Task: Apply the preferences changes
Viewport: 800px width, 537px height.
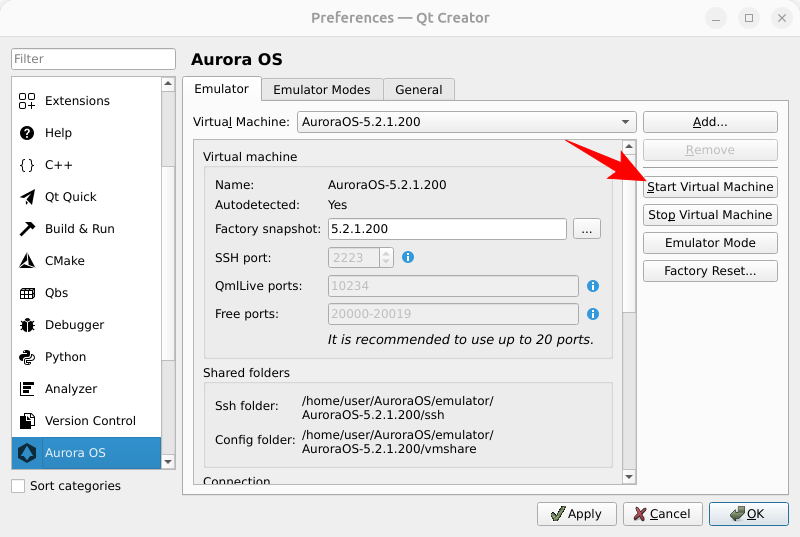Action: point(577,514)
